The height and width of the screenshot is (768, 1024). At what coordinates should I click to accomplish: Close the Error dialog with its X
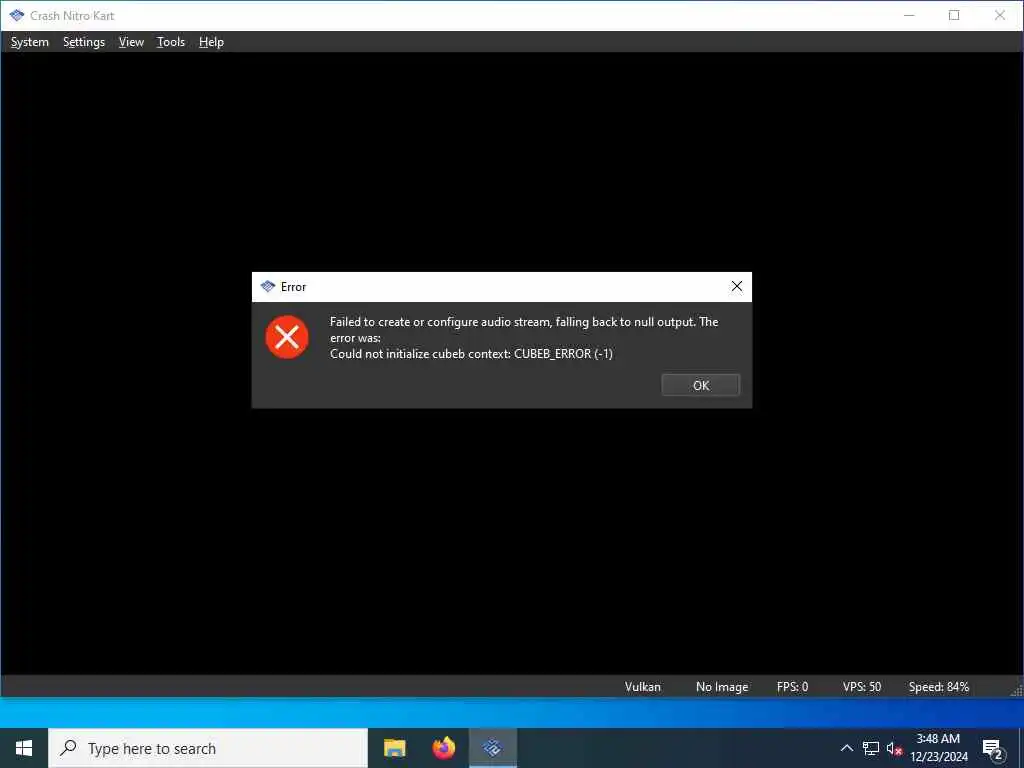pos(737,286)
